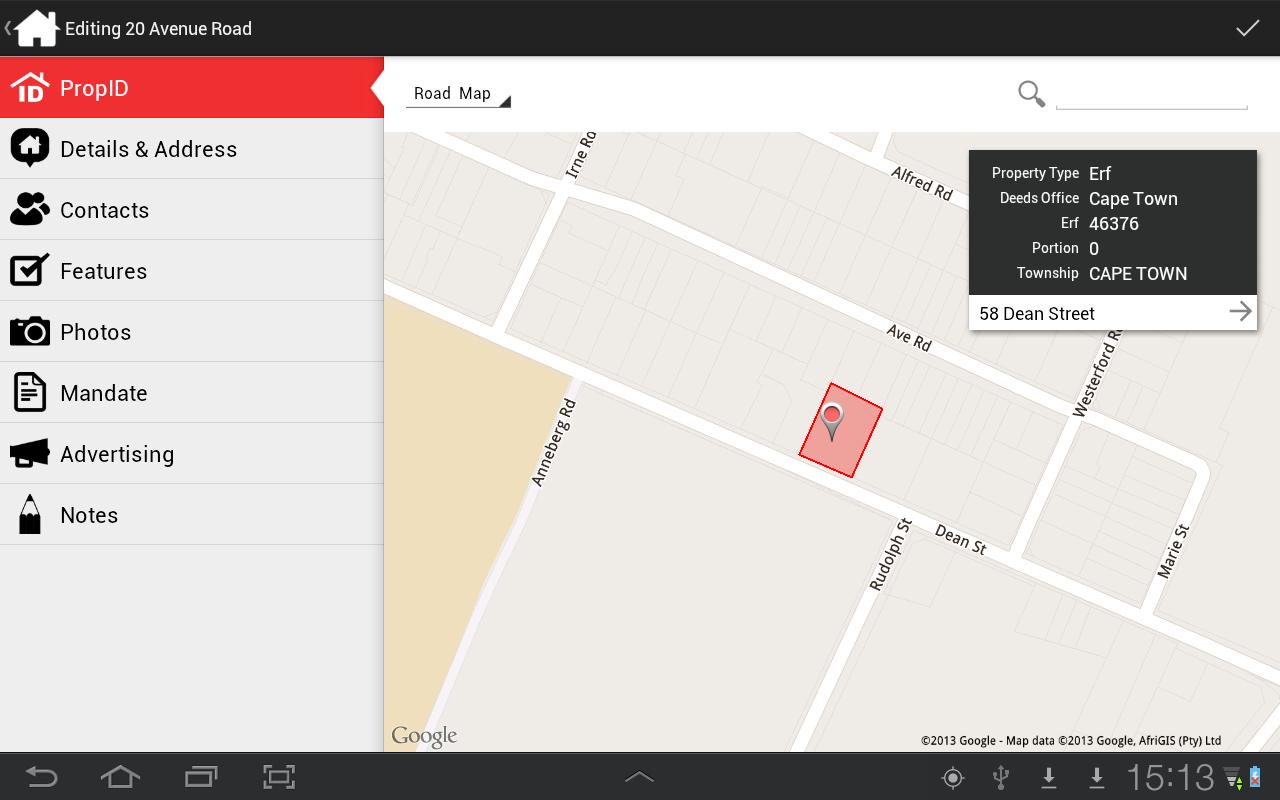Tap the USB connection status icon
This screenshot has height=800, width=1280.
tap(1000, 777)
